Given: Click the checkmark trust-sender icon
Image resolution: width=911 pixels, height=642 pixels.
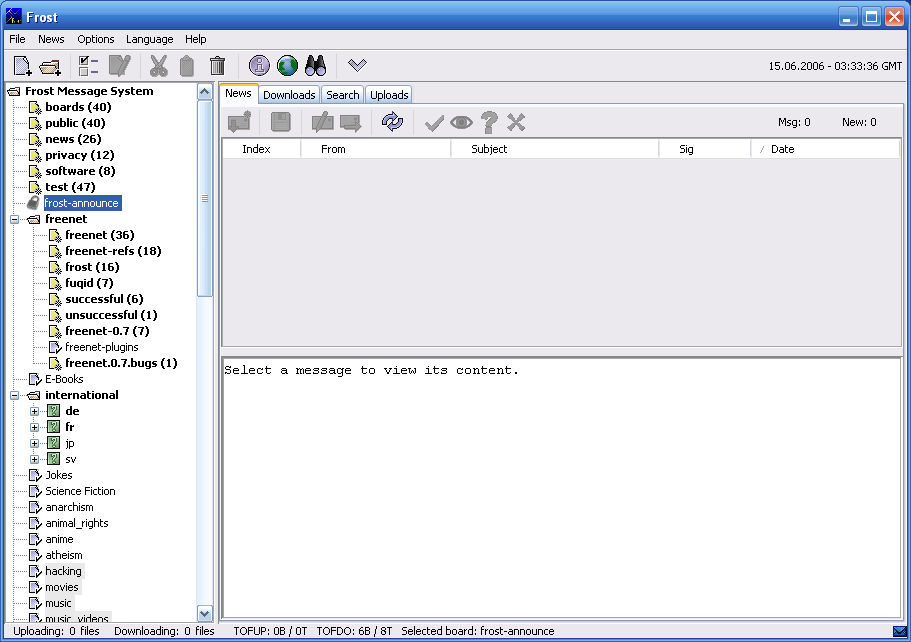Looking at the screenshot, I should pyautogui.click(x=434, y=122).
